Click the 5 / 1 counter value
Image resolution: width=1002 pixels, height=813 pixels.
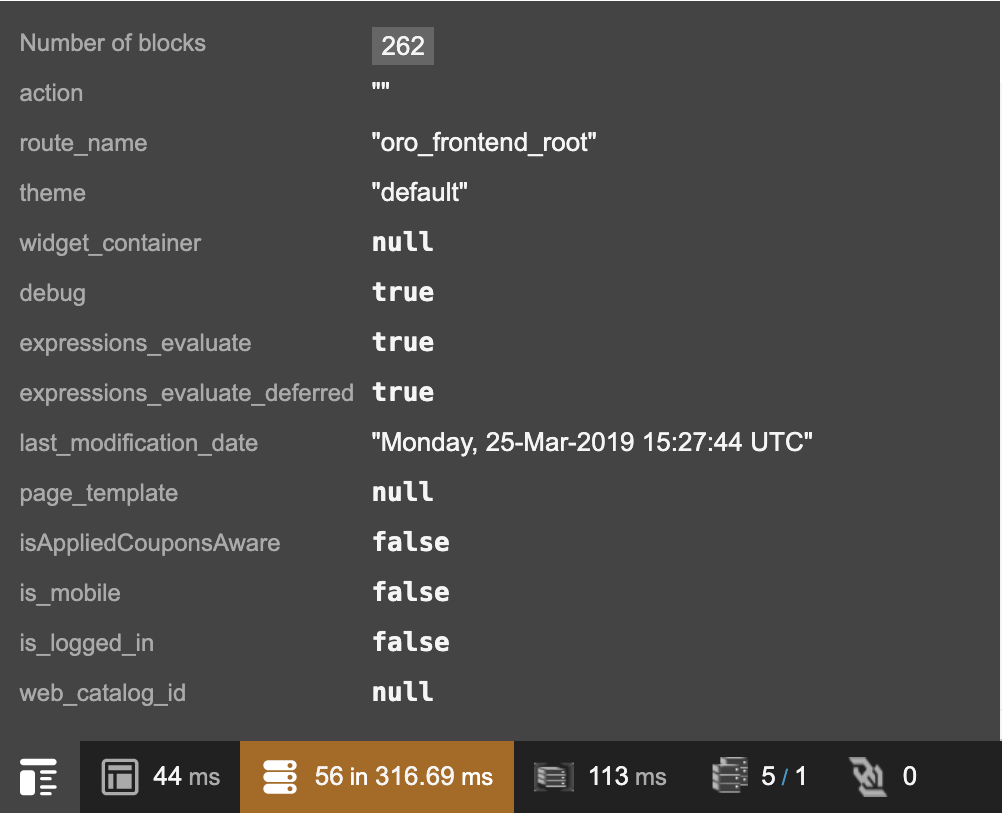point(784,777)
